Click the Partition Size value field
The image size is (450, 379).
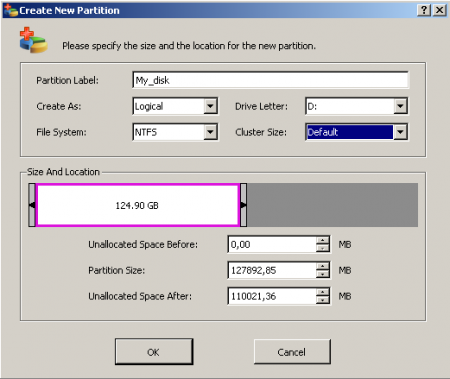coord(272,270)
